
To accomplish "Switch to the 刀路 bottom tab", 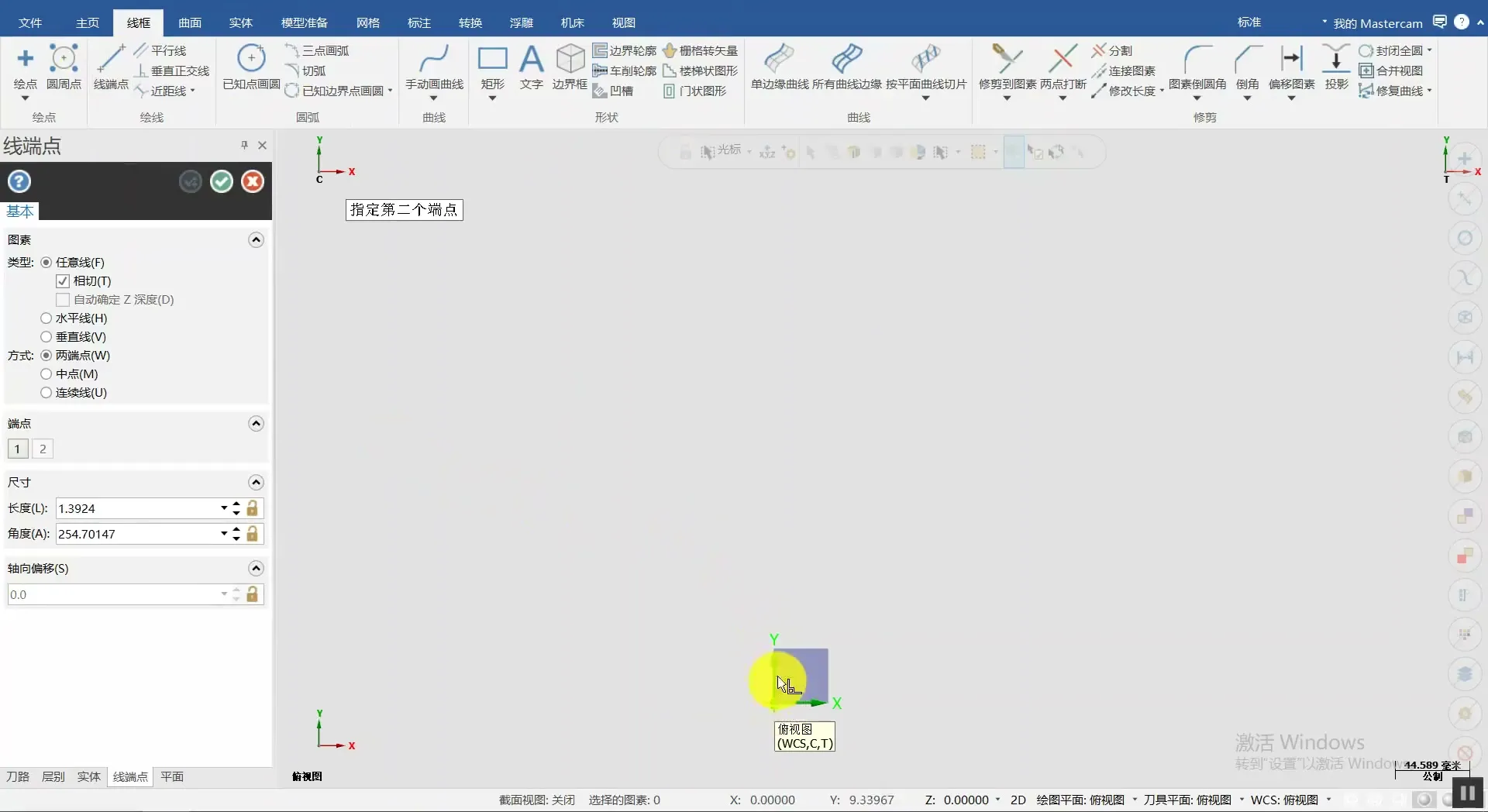I will click(18, 776).
